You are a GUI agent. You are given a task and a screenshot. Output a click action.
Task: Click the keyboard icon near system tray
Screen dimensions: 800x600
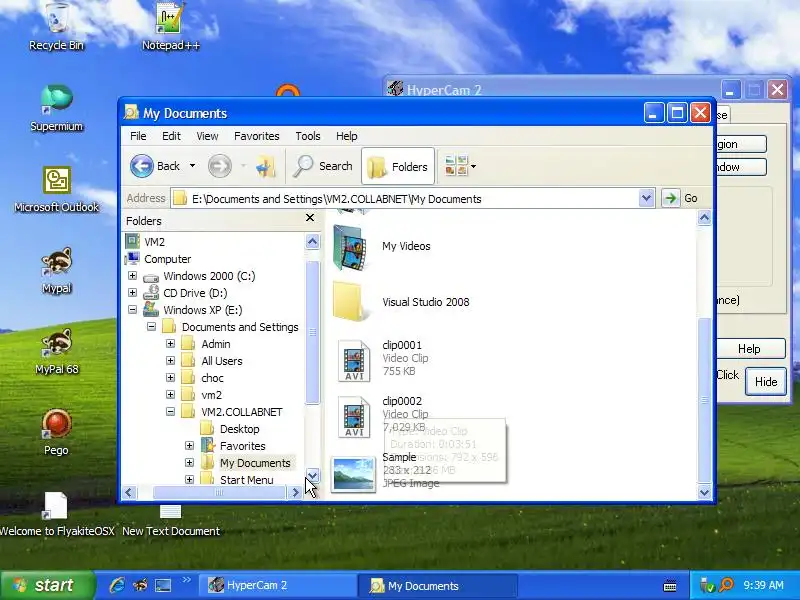pos(670,586)
